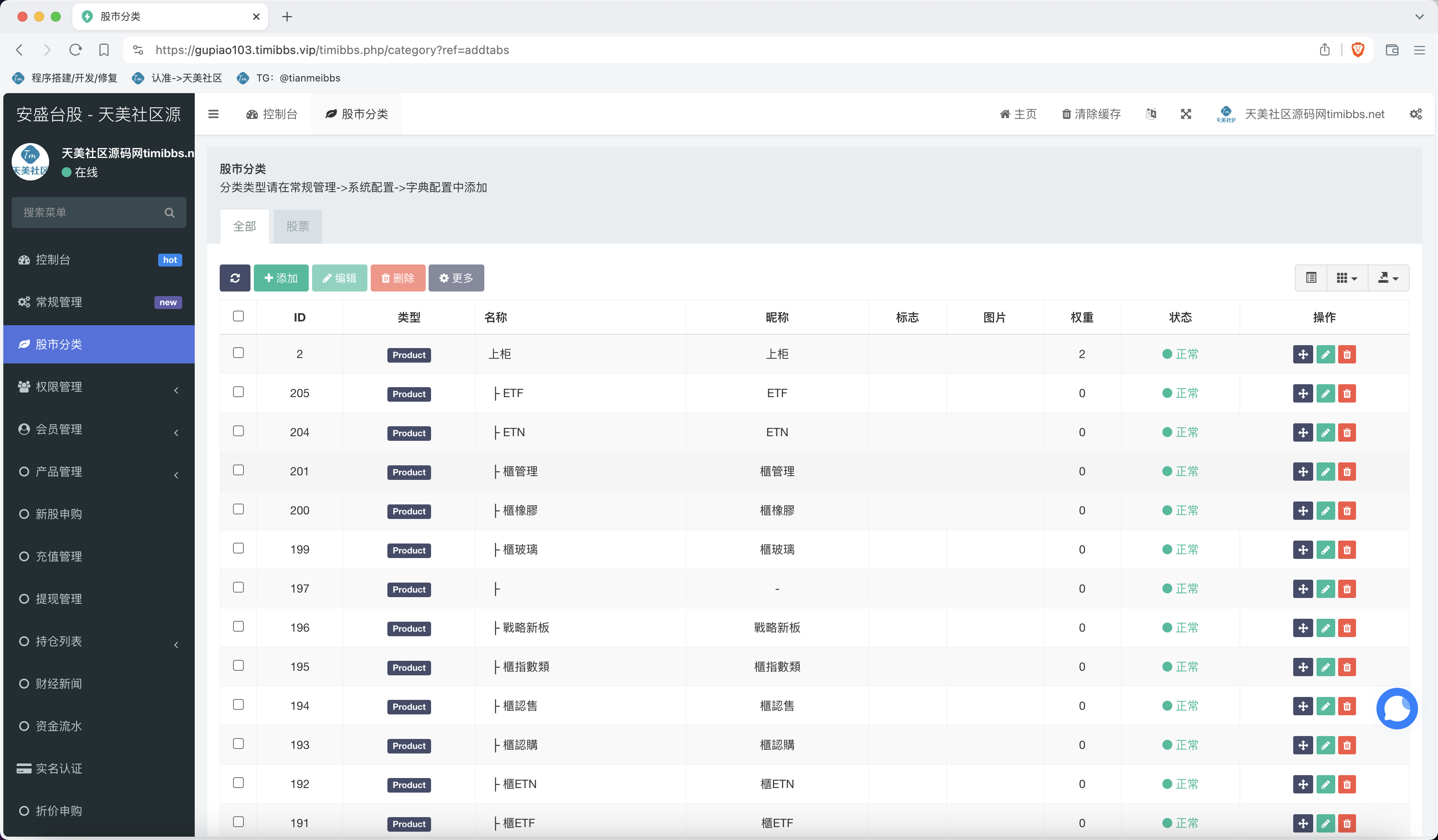Tick the checkbox for row ID 201

pos(238,470)
